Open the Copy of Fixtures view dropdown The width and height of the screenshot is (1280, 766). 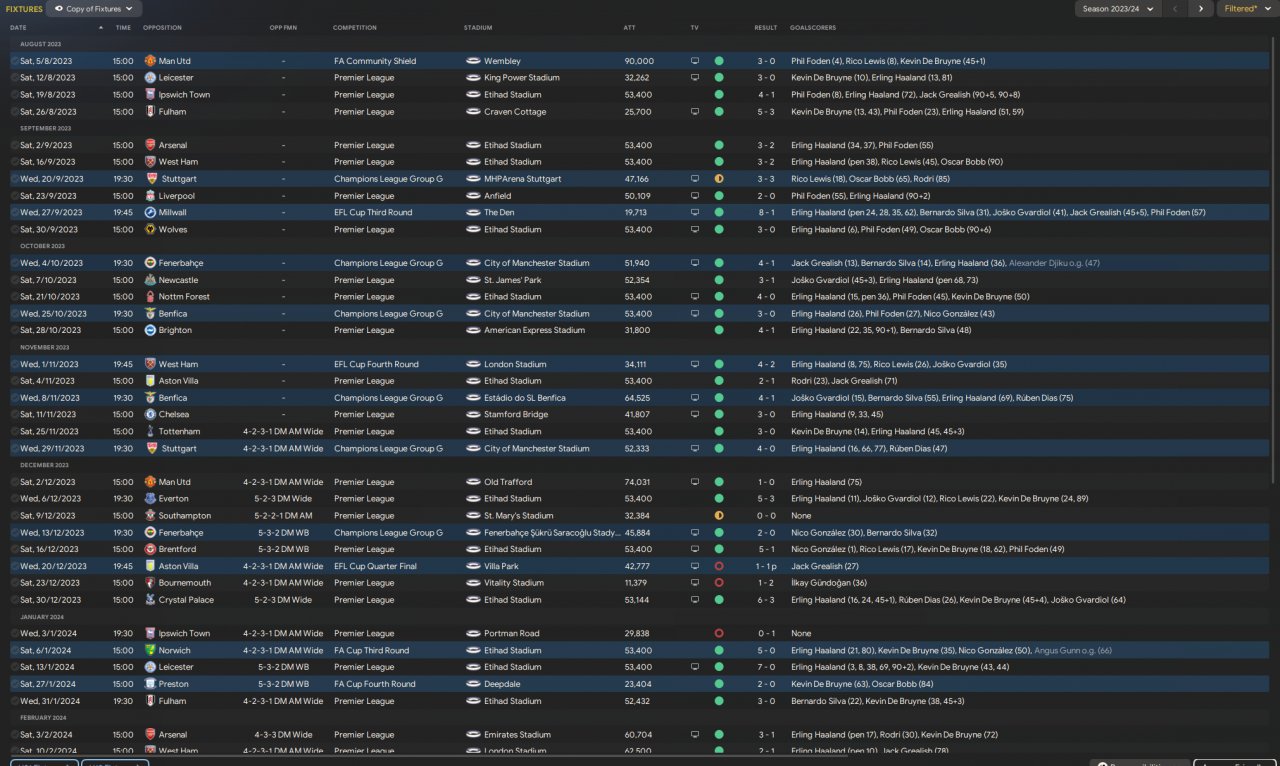tap(94, 9)
